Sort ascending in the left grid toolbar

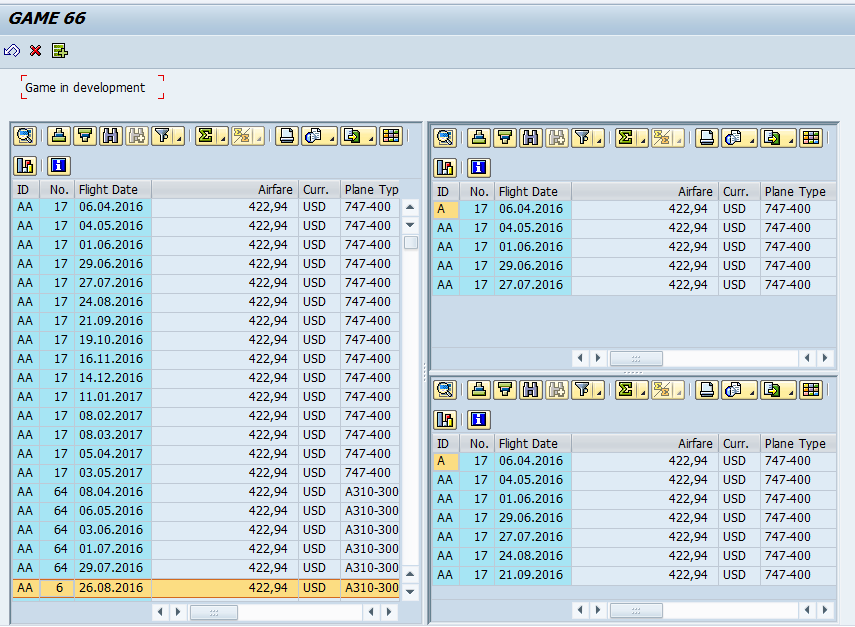59,136
